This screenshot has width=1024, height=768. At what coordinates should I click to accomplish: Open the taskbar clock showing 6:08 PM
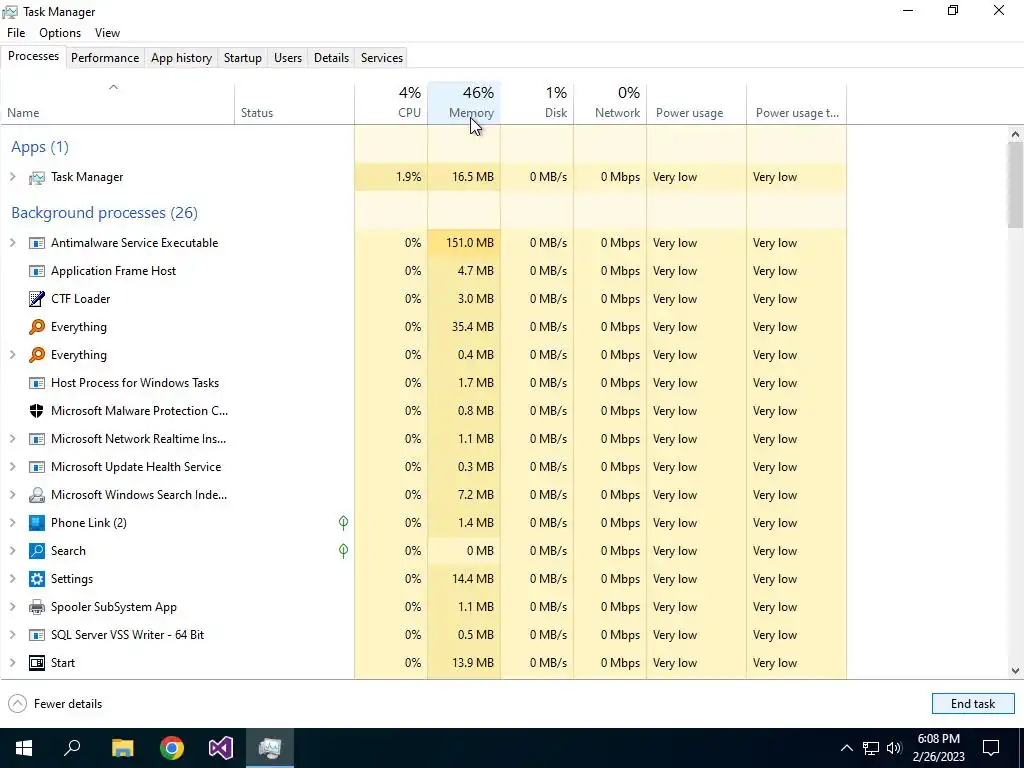pos(938,748)
